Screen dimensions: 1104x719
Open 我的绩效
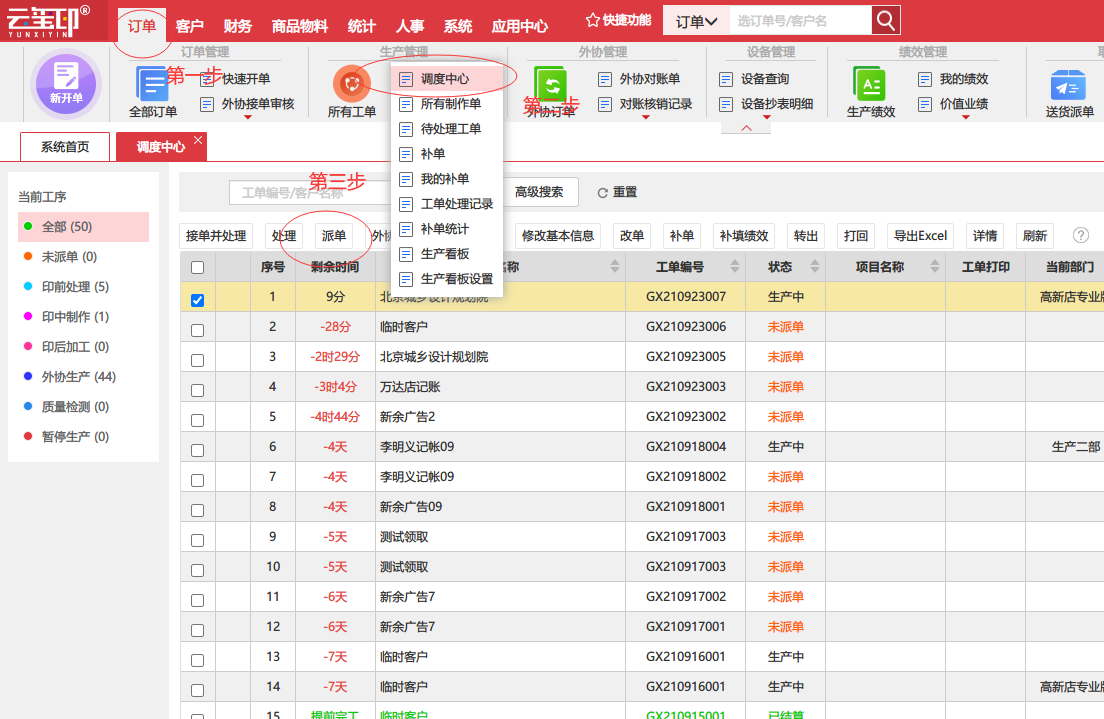coord(953,79)
